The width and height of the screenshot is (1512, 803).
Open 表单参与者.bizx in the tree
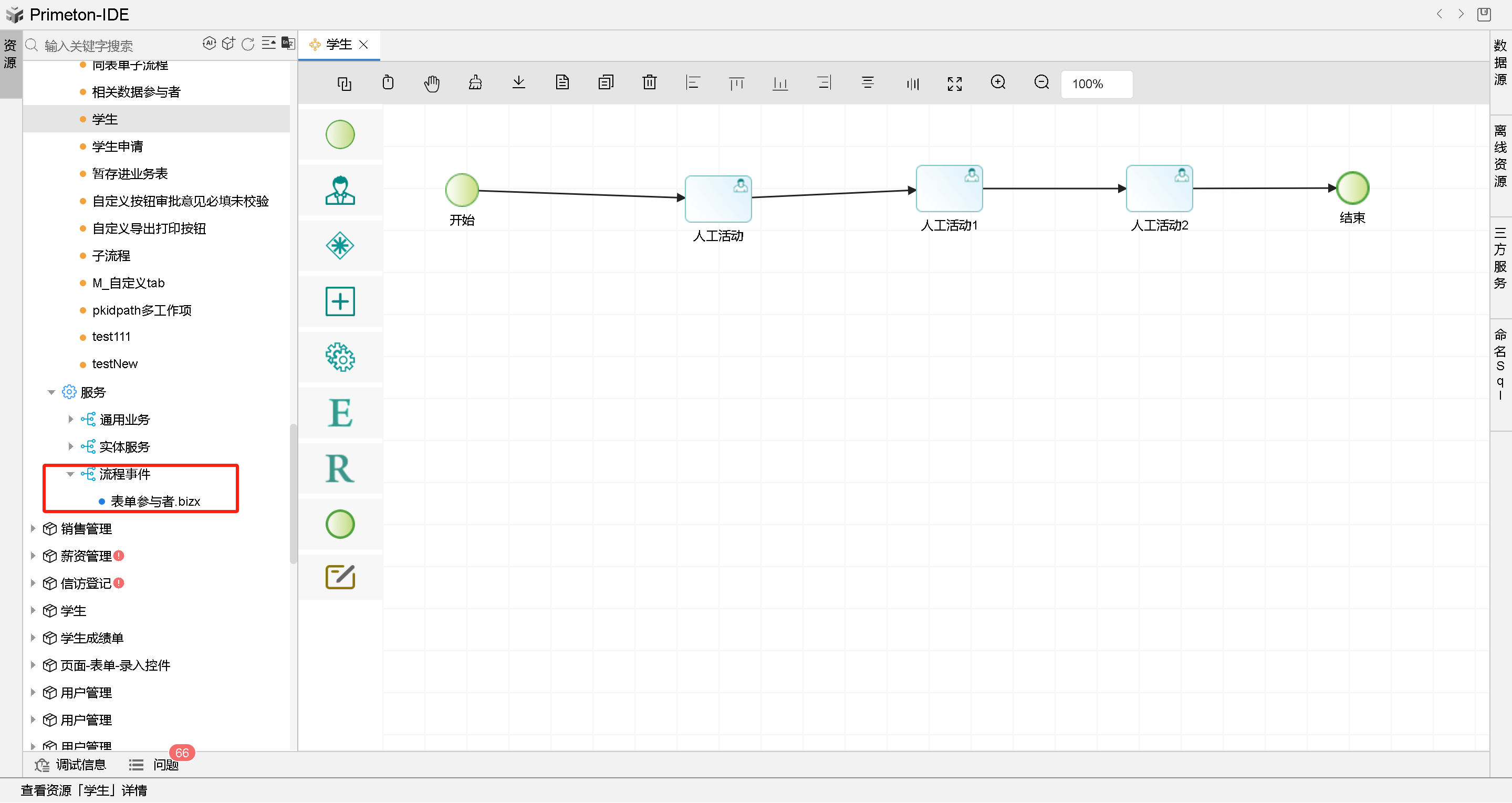(x=155, y=500)
